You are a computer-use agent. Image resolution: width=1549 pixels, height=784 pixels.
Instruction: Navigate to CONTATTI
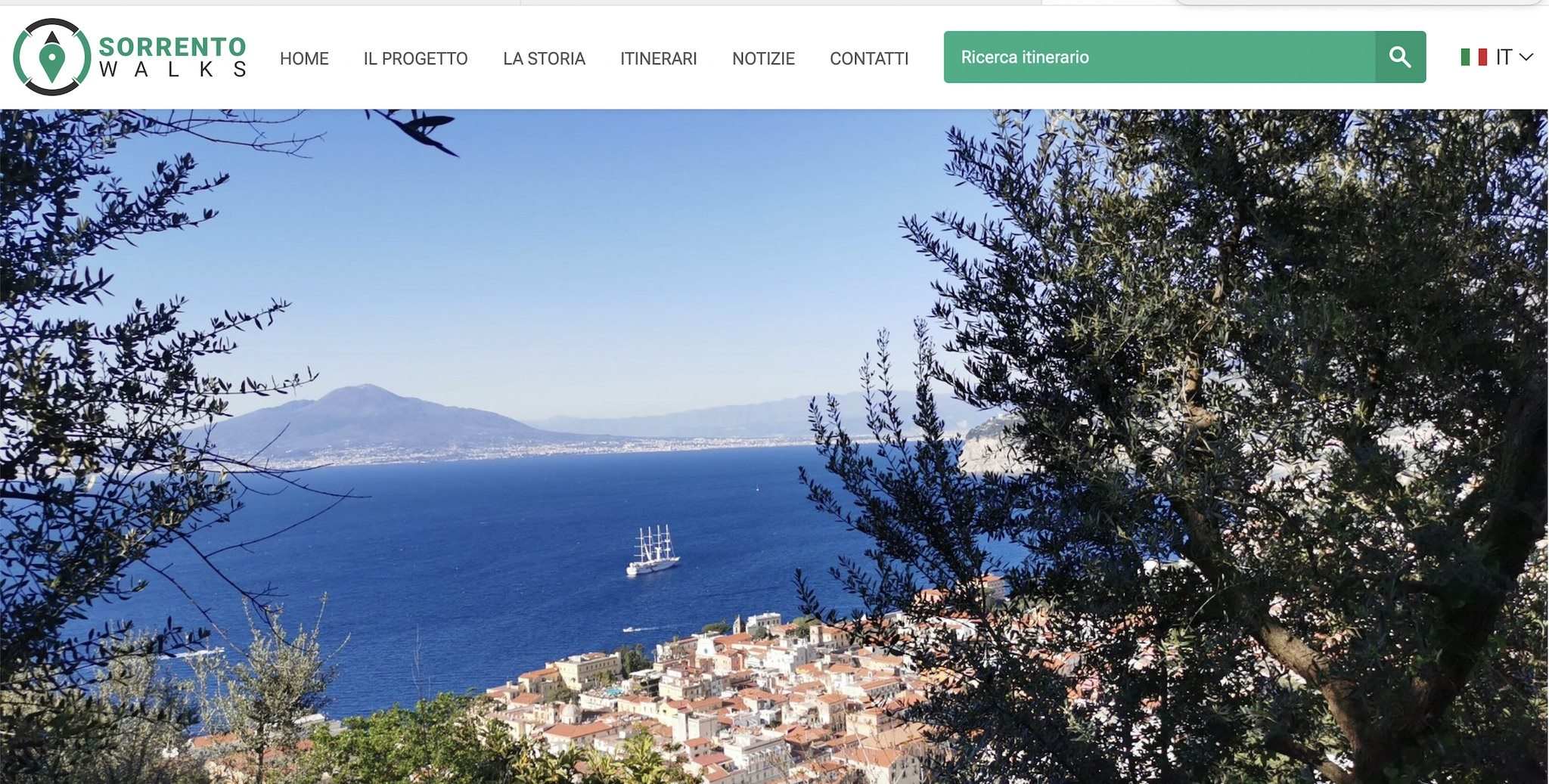(869, 58)
